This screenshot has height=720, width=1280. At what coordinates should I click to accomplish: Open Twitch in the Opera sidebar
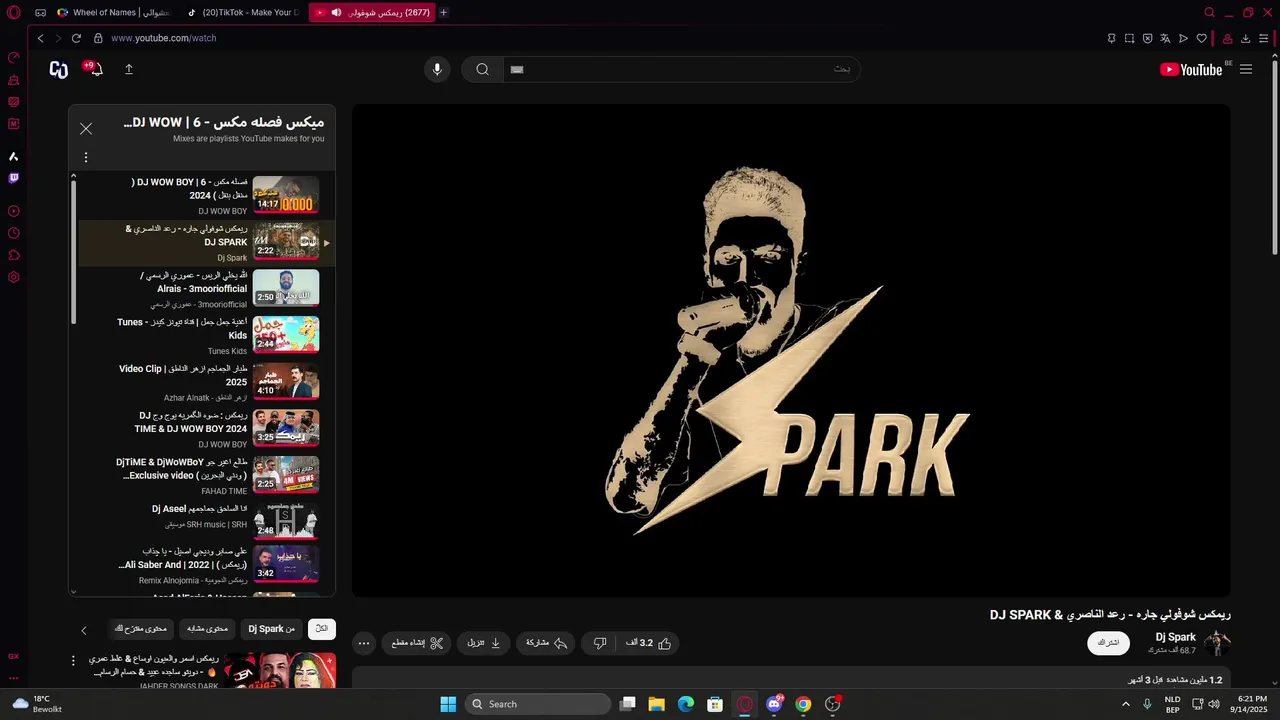(14, 178)
